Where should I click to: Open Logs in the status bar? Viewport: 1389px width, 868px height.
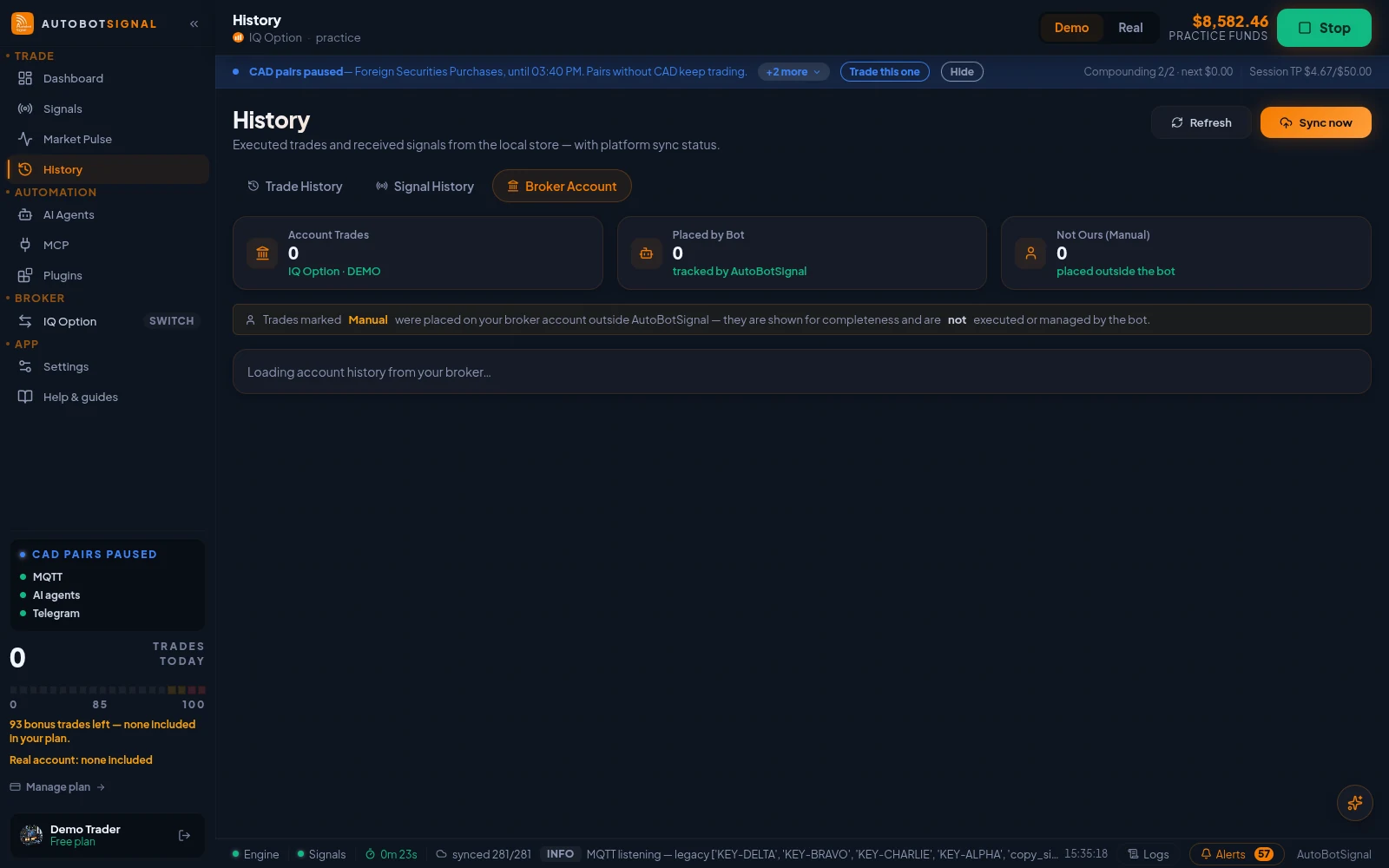coord(1148,854)
